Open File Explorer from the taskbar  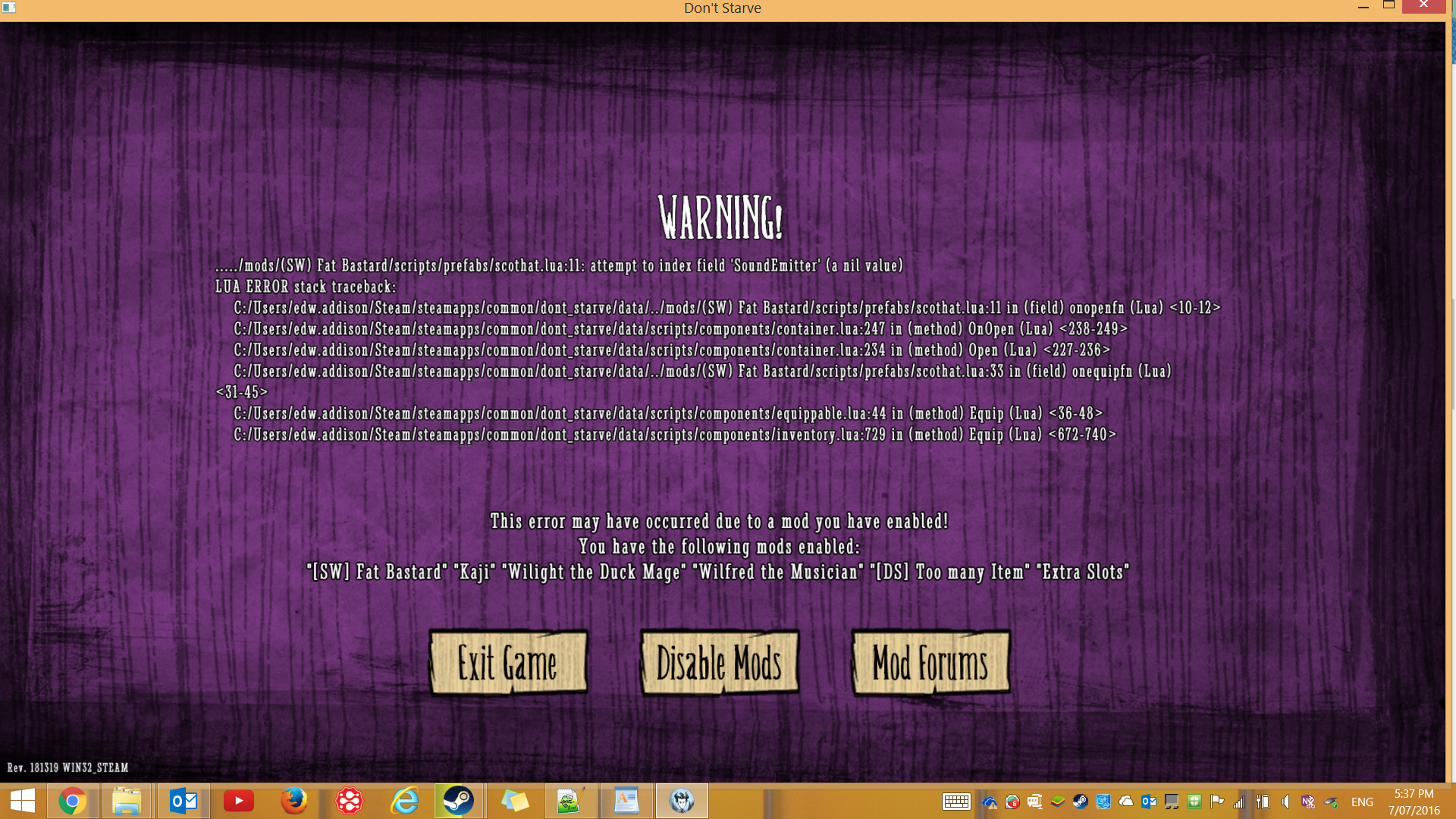point(127,801)
